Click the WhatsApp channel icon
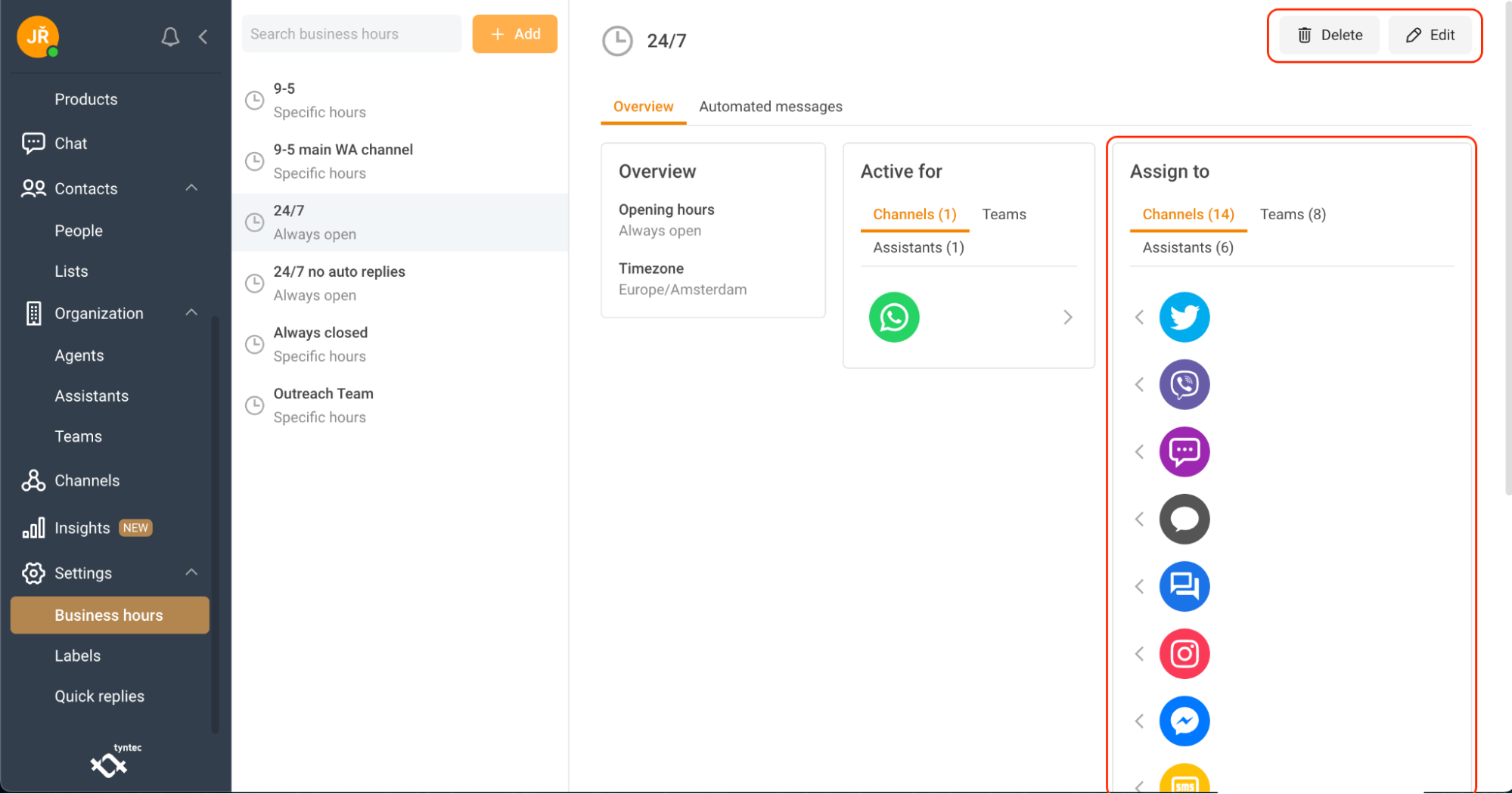Viewport: 1512px width, 794px height. pos(894,317)
